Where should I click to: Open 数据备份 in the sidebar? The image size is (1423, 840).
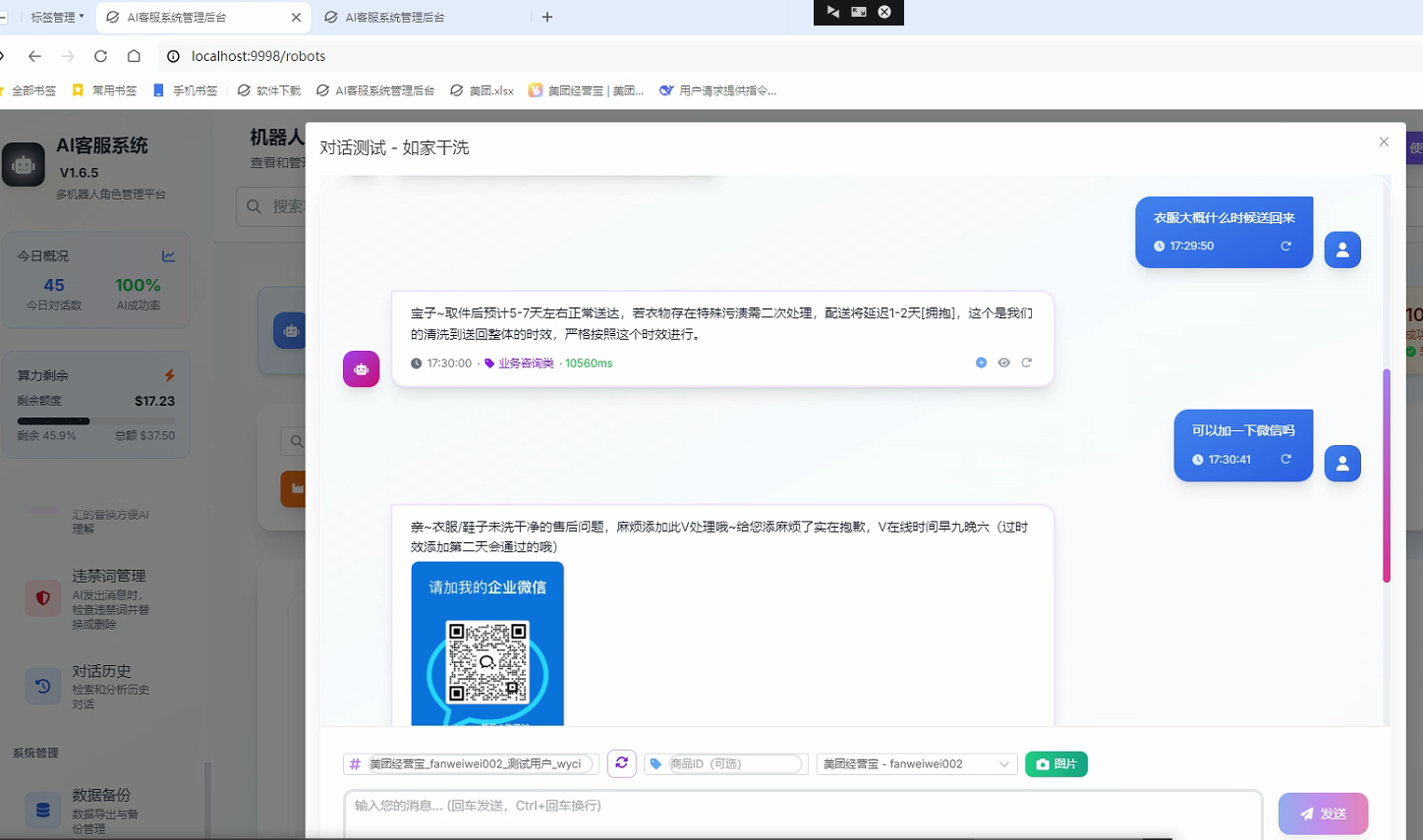tap(100, 796)
